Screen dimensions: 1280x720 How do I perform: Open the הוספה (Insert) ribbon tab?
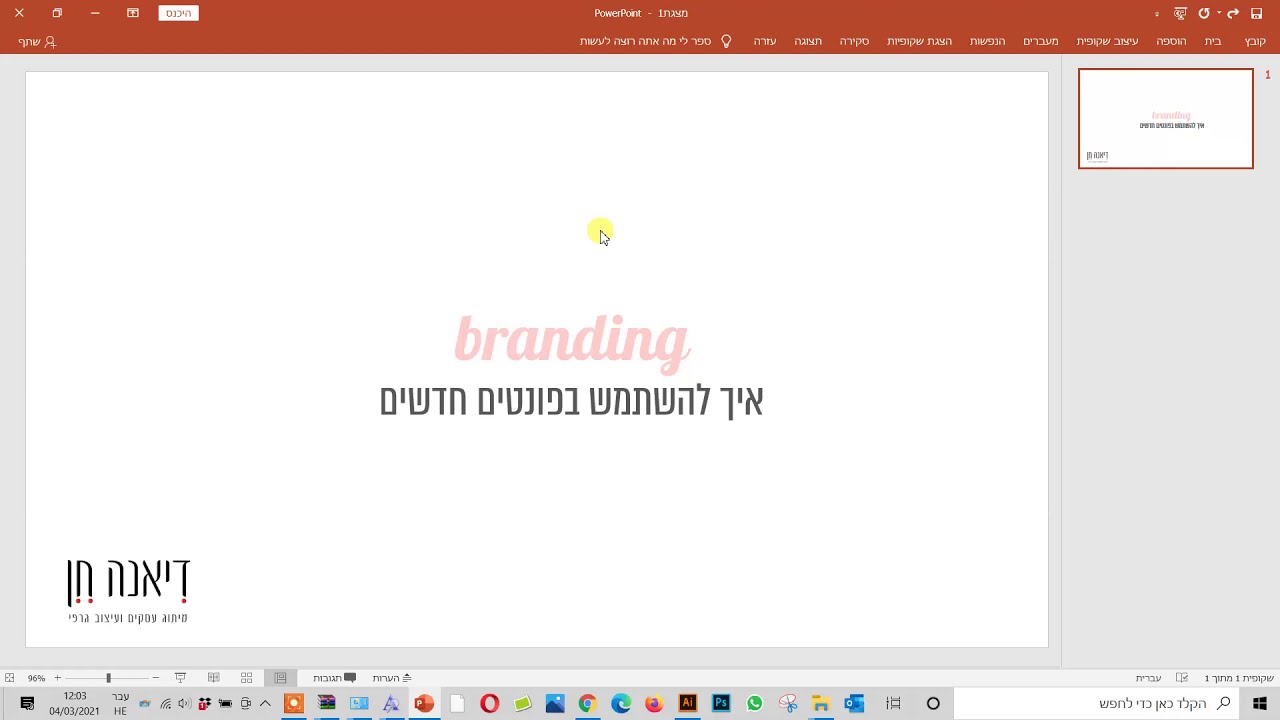tap(1171, 41)
